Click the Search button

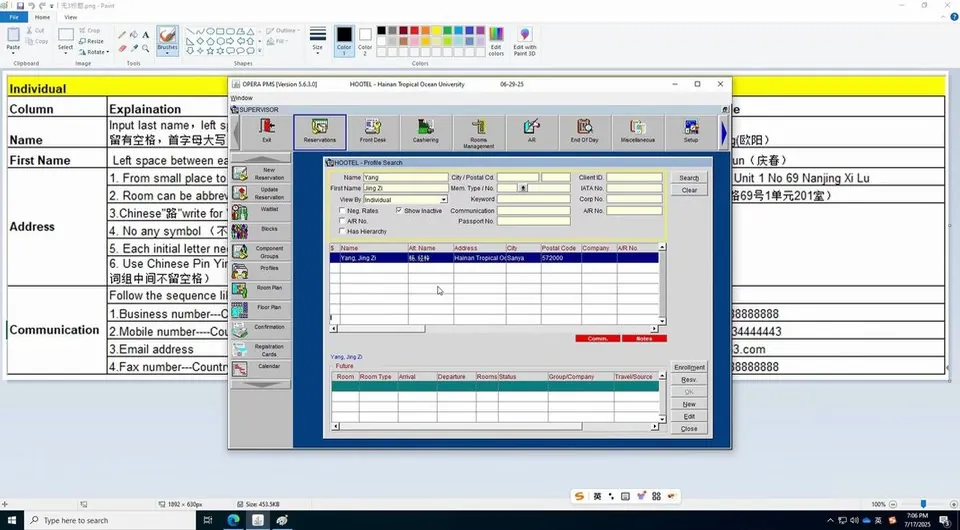click(689, 177)
